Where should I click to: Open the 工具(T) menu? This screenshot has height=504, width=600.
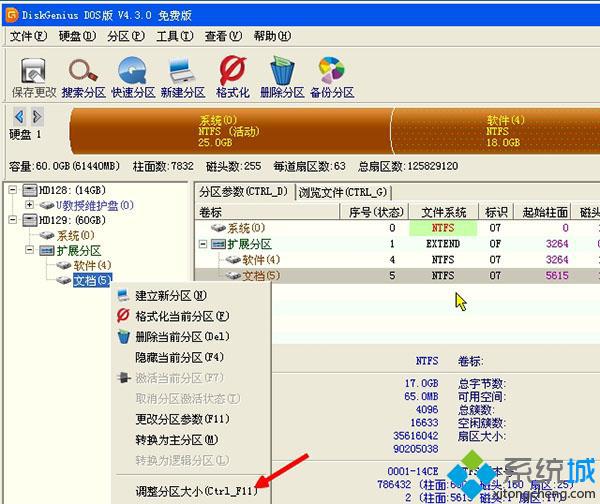pyautogui.click(x=175, y=36)
